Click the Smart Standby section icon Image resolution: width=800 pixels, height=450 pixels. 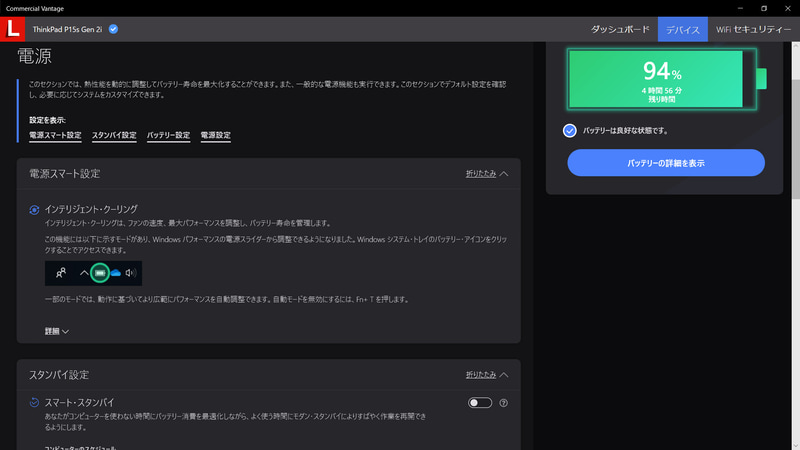click(34, 403)
